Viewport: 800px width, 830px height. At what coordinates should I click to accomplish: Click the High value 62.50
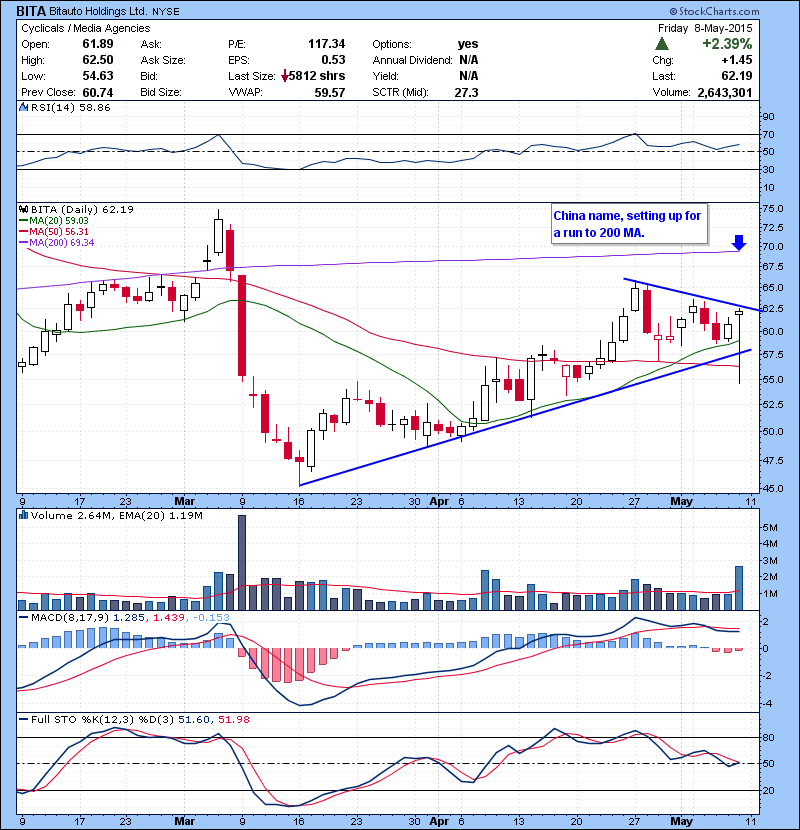tap(97, 60)
